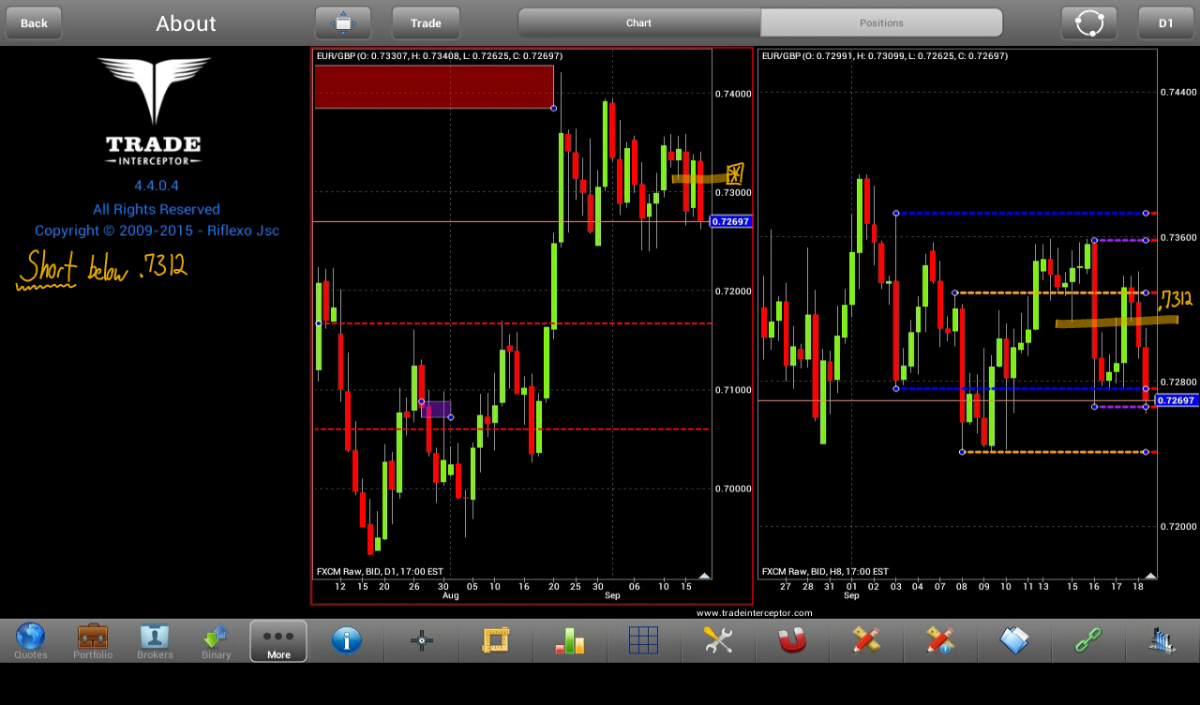Toggle the magnet snap tool
Image resolution: width=1200 pixels, height=705 pixels.
[792, 640]
